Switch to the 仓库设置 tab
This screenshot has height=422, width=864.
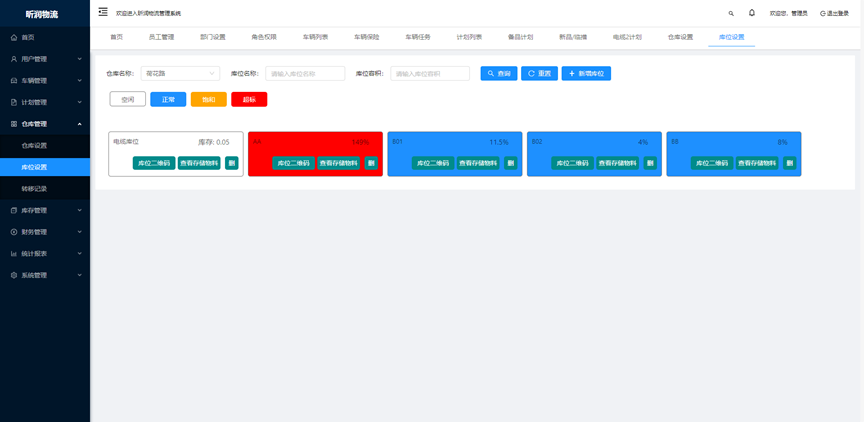click(x=680, y=37)
